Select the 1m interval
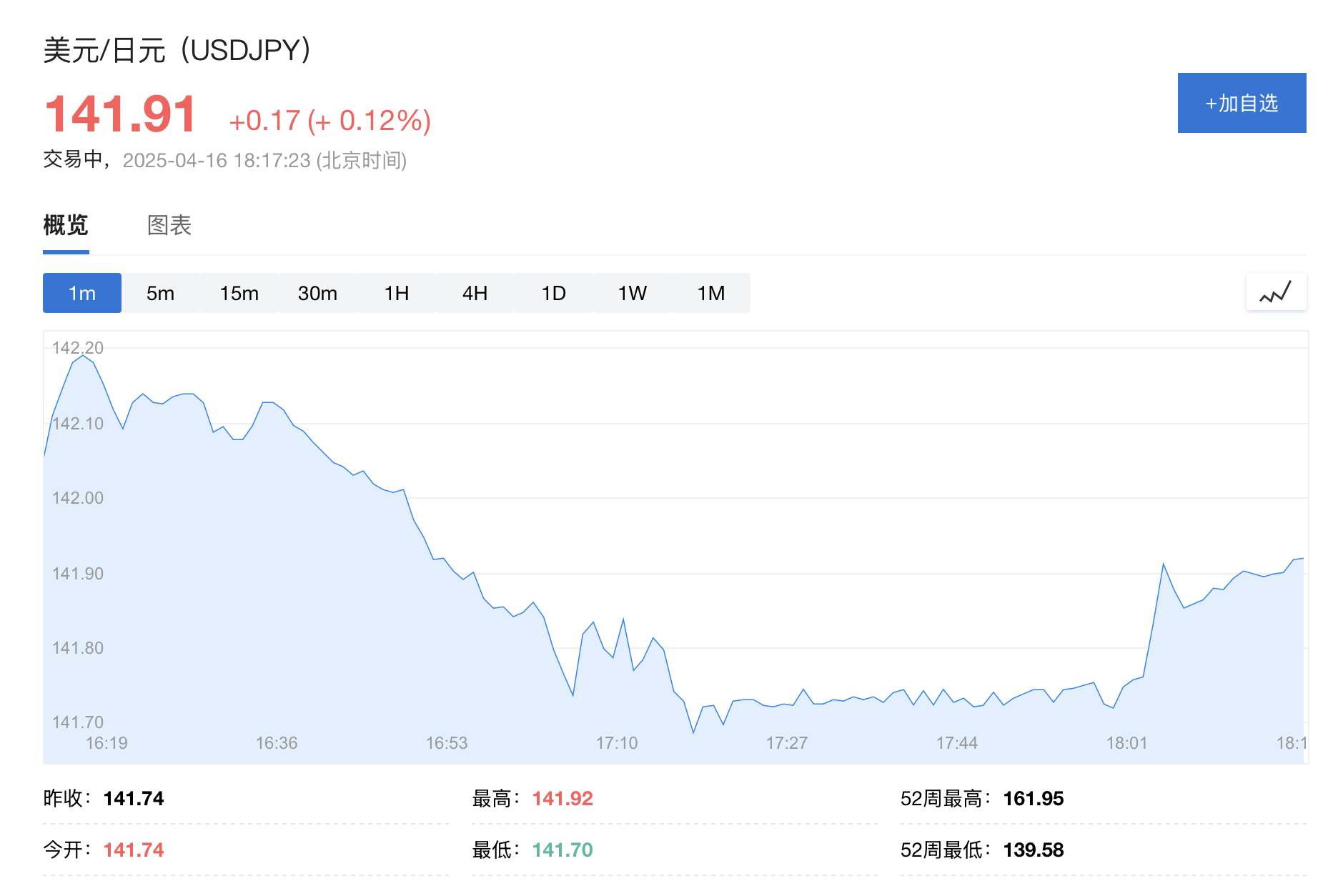Screen dimensions: 1338x896 [82, 293]
